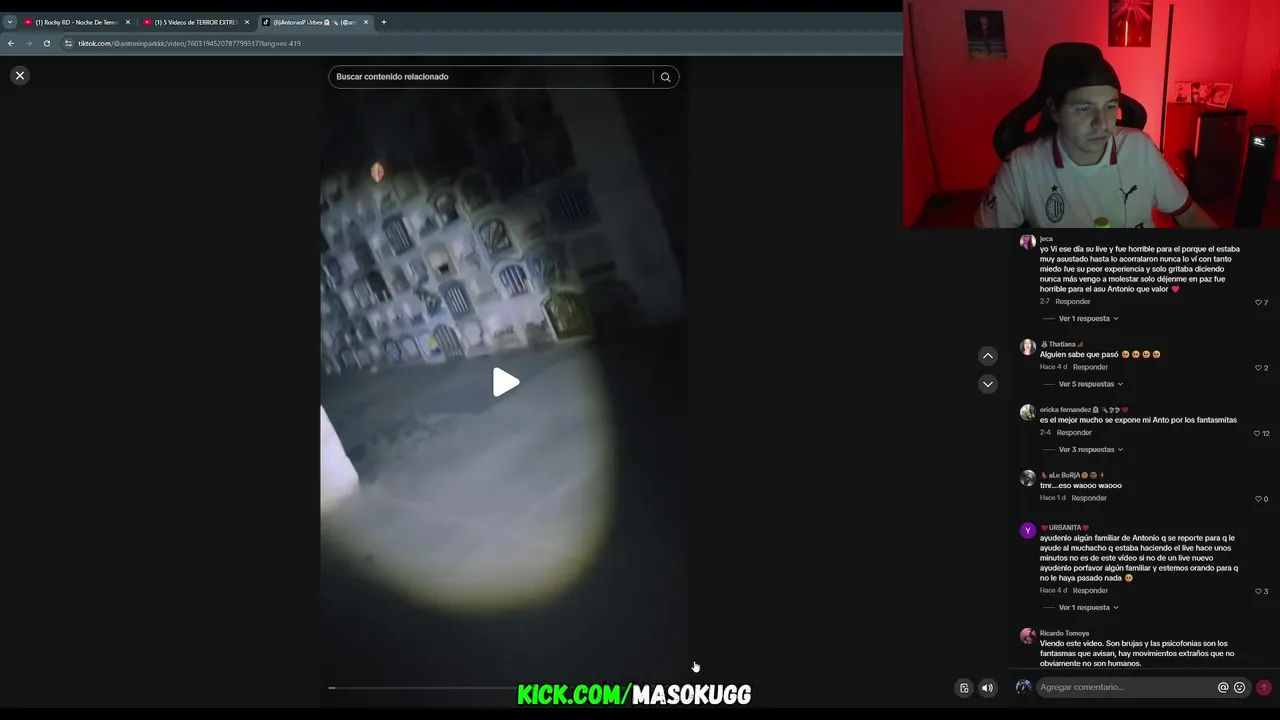Click the @ mention icon in comment box
The image size is (1280, 720).
pos(1223,688)
